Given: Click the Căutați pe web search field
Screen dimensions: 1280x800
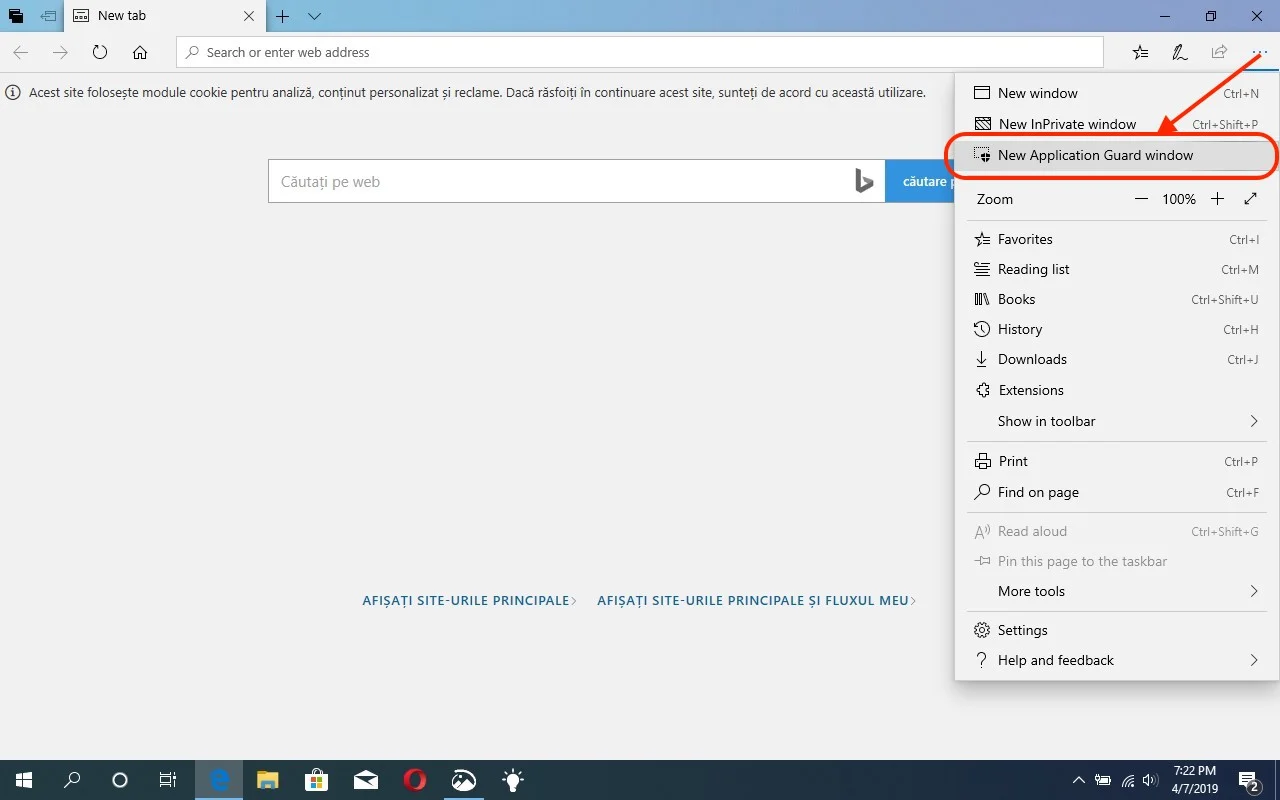Looking at the screenshot, I should (560, 182).
